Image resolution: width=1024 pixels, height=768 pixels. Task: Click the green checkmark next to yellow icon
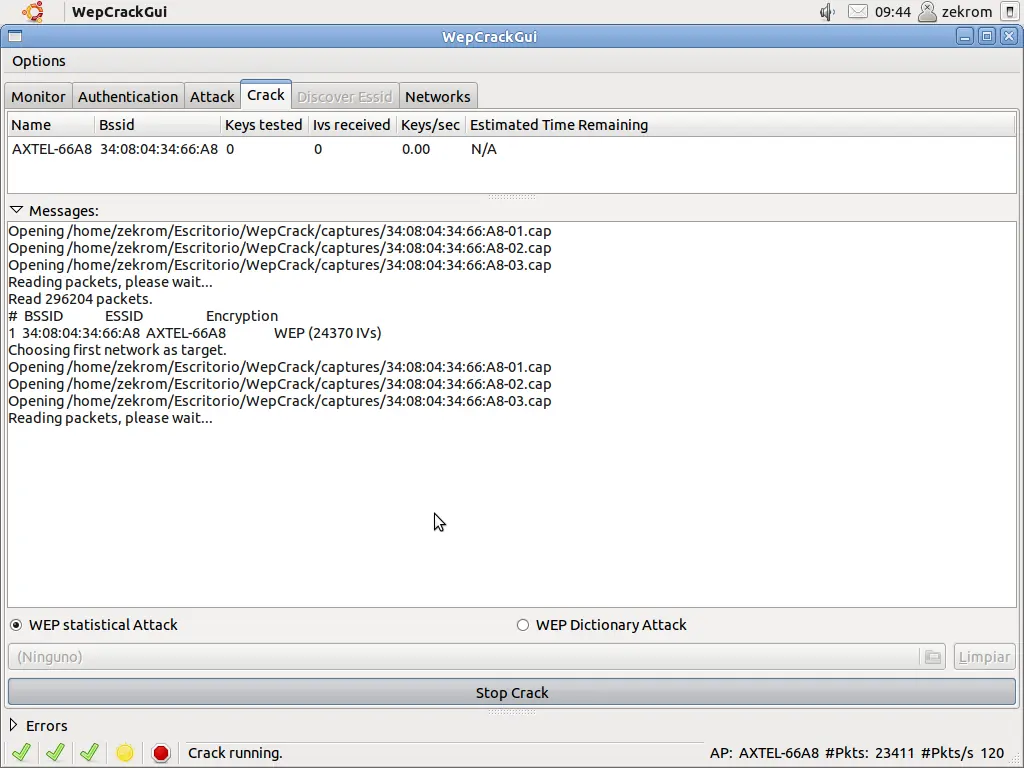pyautogui.click(x=89, y=752)
